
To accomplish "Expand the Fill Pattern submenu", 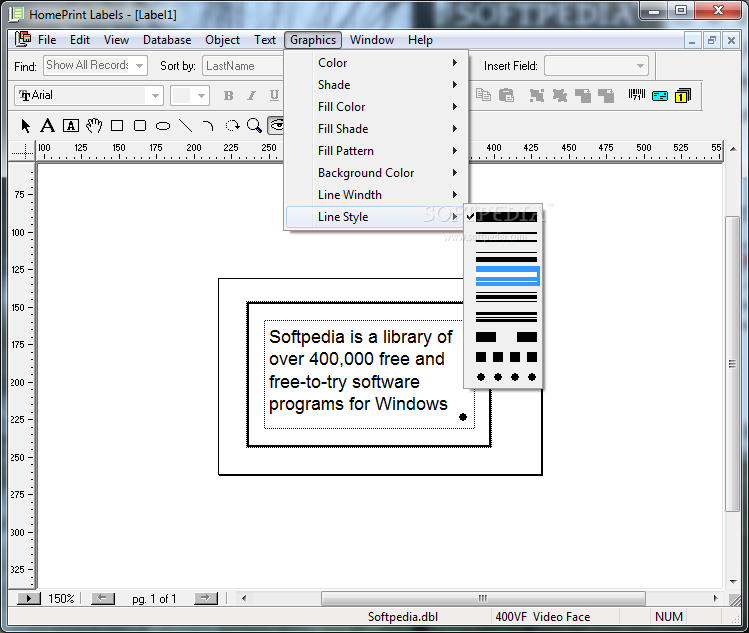I will [x=376, y=150].
